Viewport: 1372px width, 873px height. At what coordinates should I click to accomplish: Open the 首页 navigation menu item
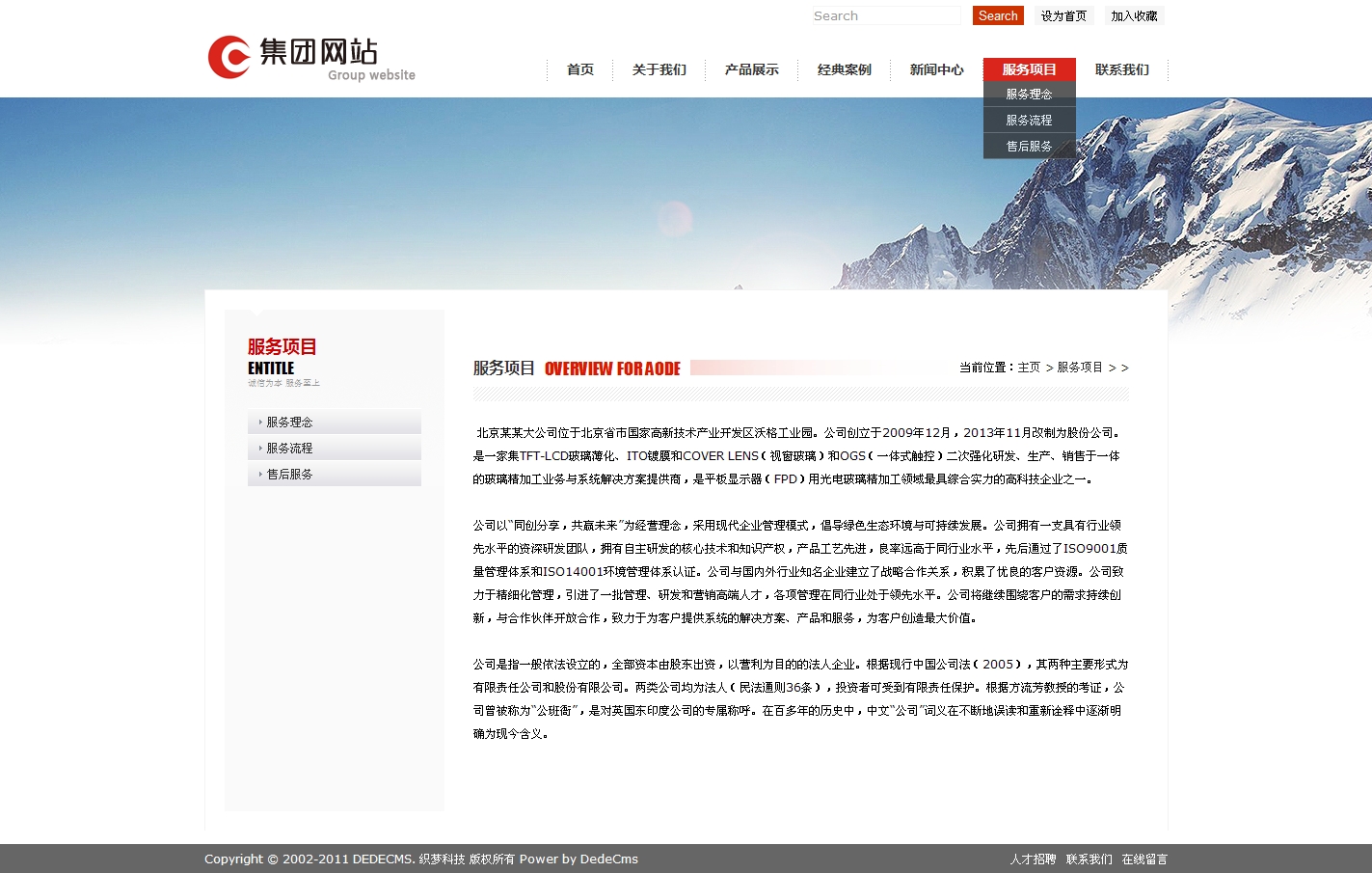click(x=580, y=69)
